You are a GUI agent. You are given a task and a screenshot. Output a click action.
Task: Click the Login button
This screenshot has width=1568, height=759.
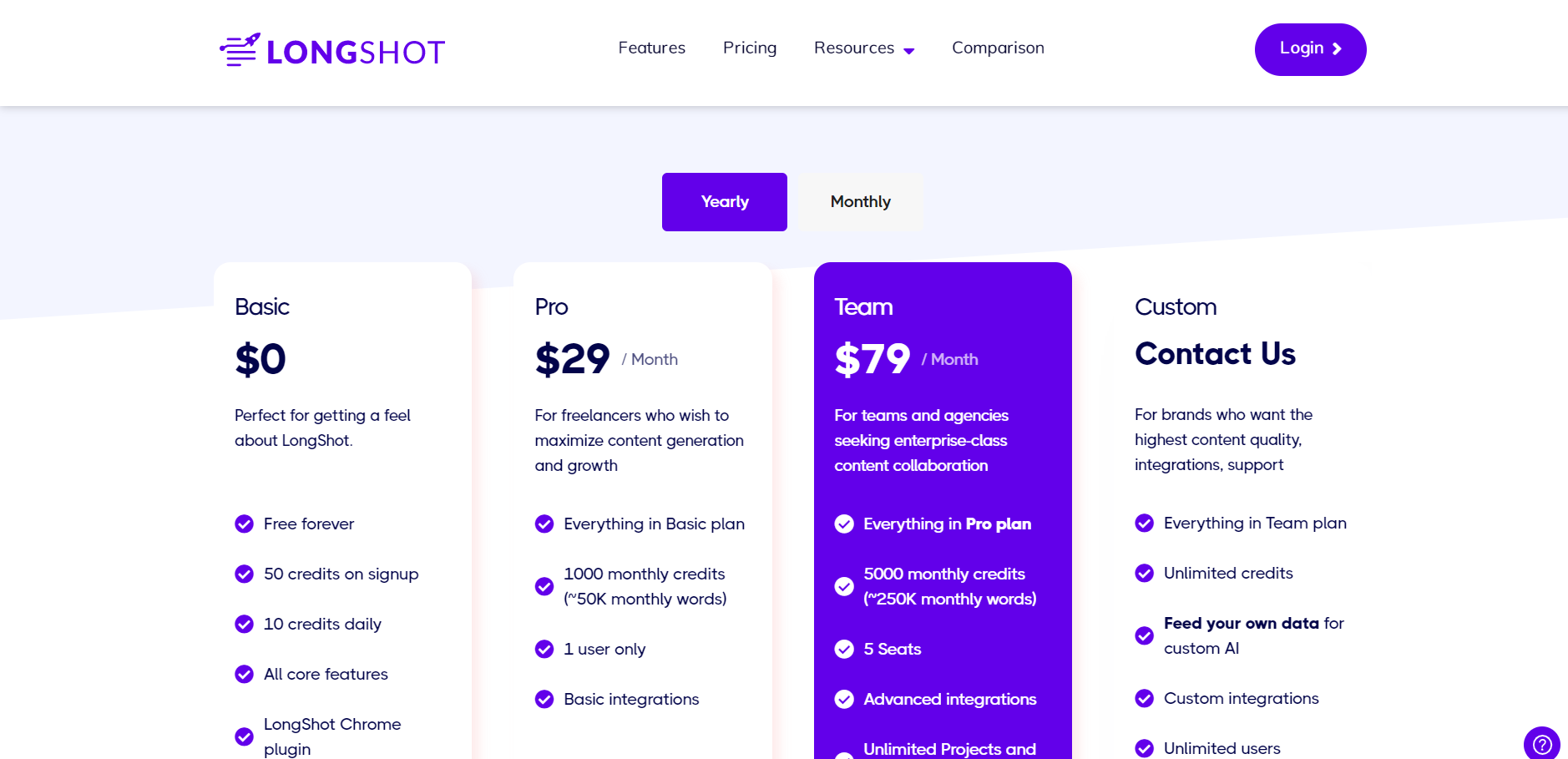1310,49
